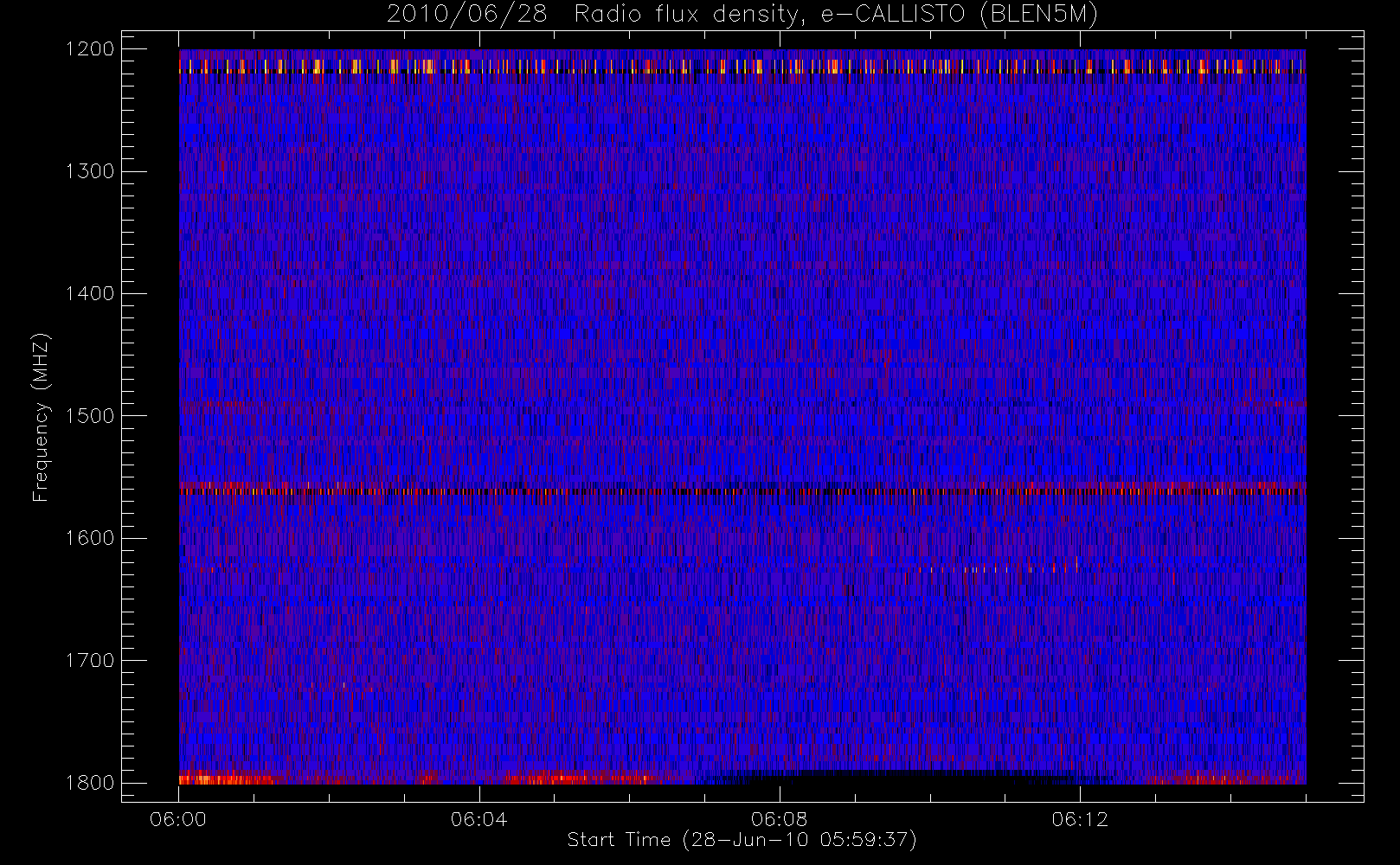Click the 06:00 time tick label
The image size is (1400, 865).
pyautogui.click(x=178, y=819)
